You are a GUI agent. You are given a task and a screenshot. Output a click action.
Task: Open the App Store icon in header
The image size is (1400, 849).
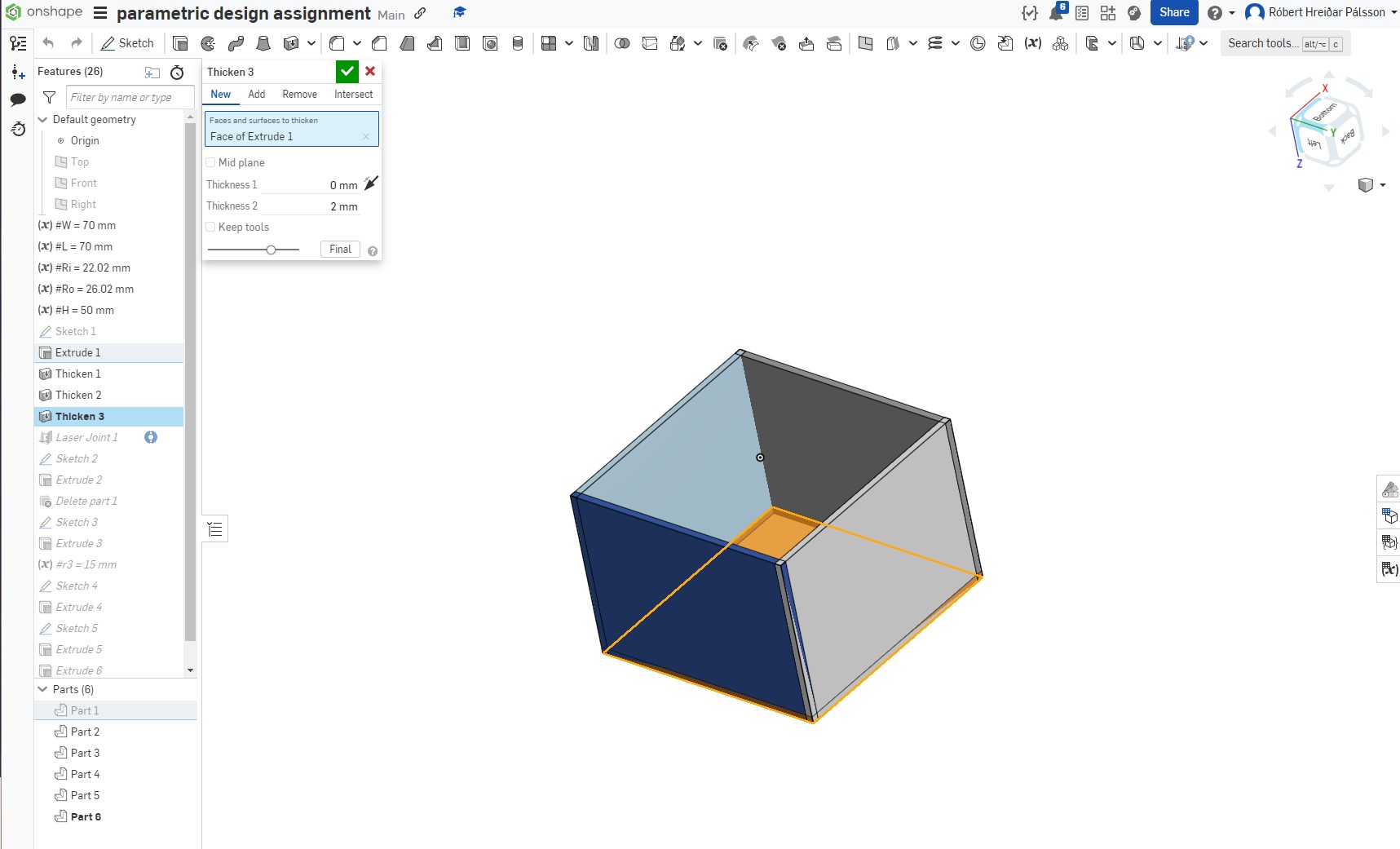[1108, 13]
